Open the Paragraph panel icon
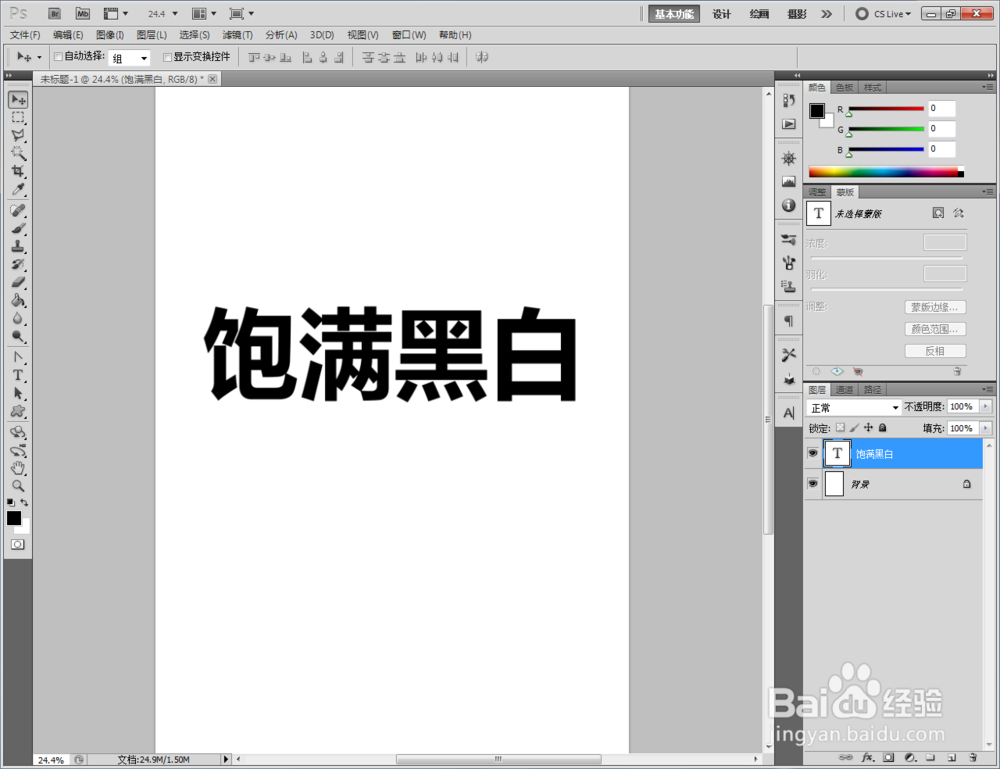This screenshot has height=769, width=1000. 789,320
